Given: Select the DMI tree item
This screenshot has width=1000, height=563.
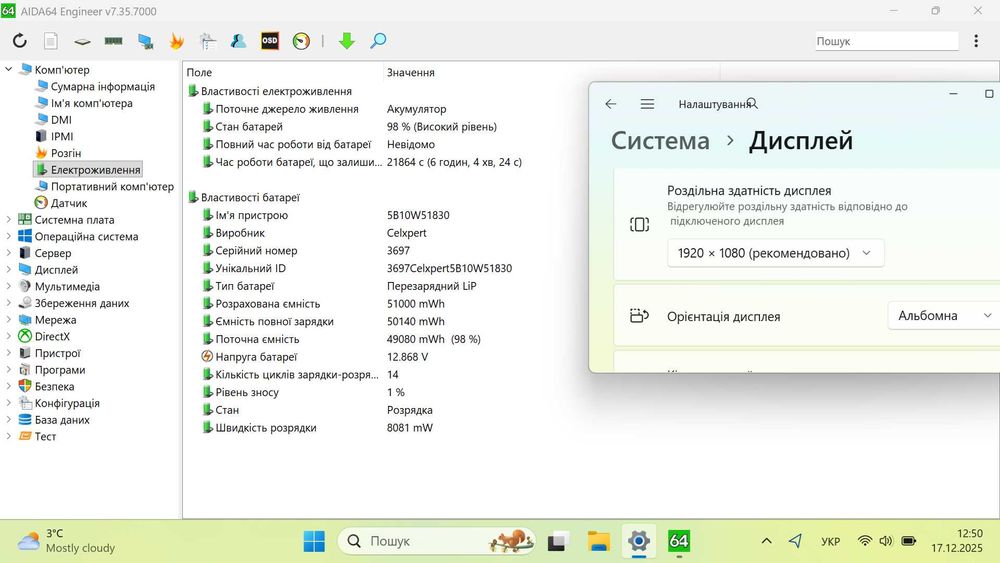Looking at the screenshot, I should click(x=61, y=119).
